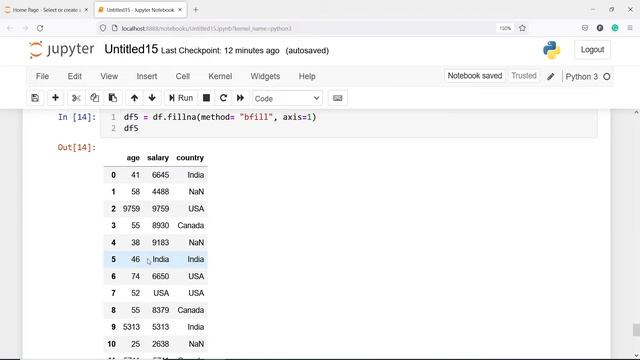Reload the page with the browser refresh icon
Screen dimensions: 640x360
pyautogui.click(x=40, y=28)
